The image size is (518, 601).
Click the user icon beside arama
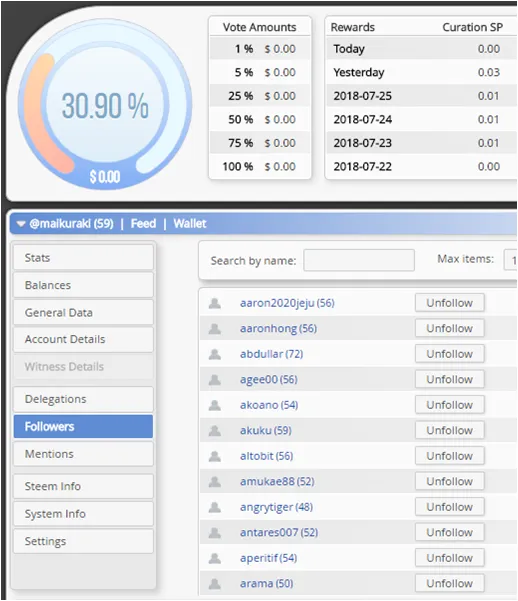click(215, 584)
